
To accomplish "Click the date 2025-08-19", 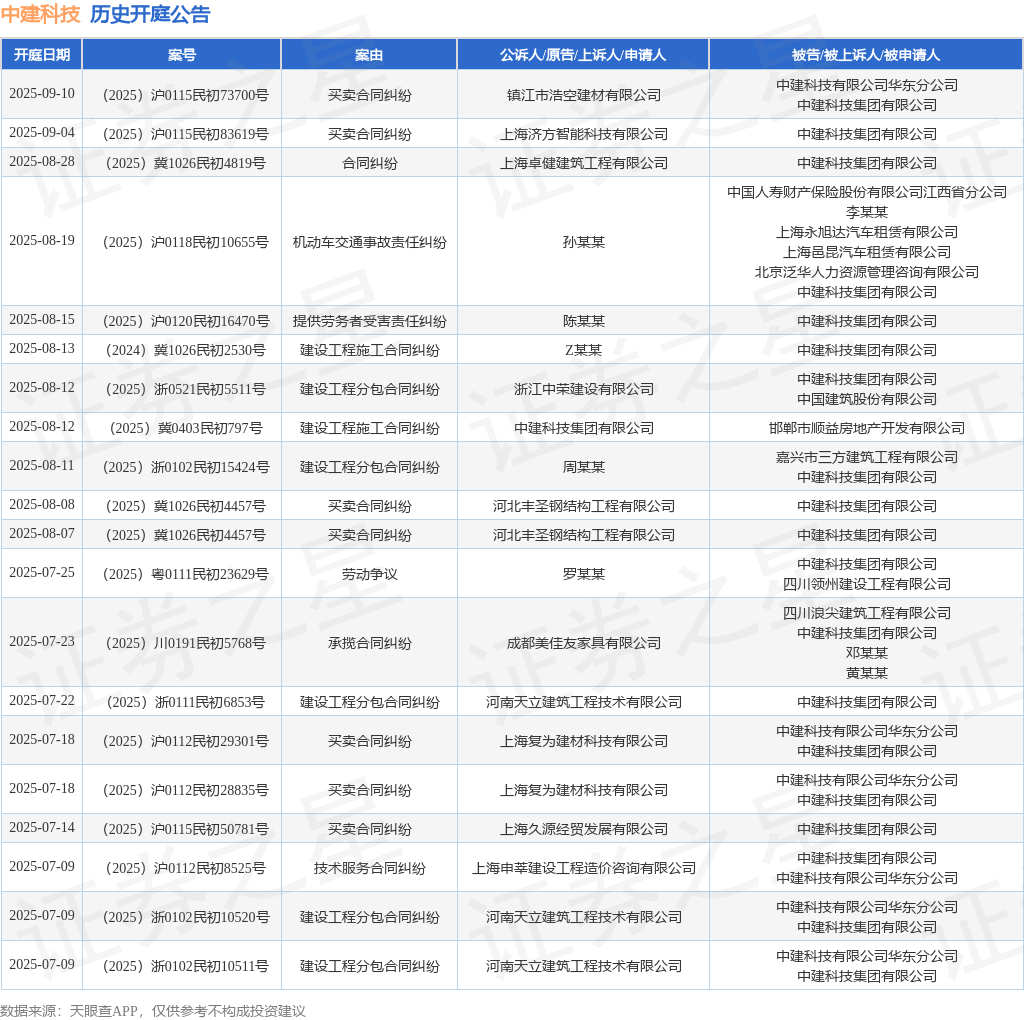I will point(42,240).
